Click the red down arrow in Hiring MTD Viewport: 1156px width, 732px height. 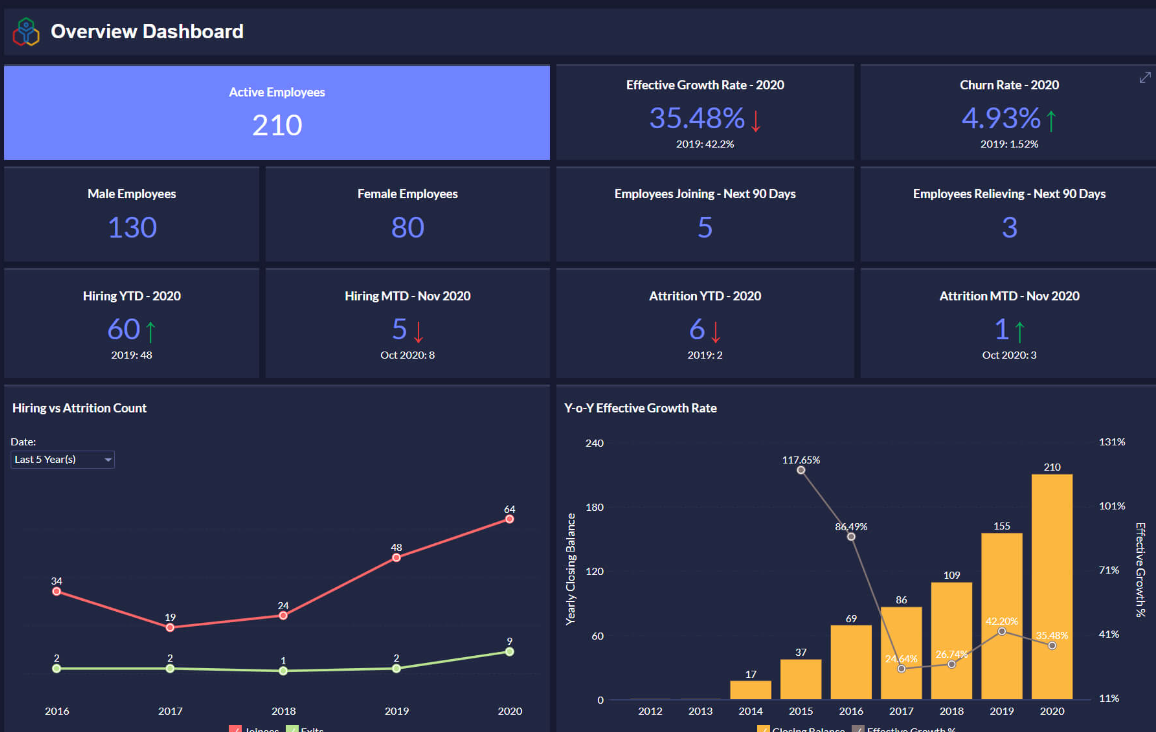(x=419, y=330)
